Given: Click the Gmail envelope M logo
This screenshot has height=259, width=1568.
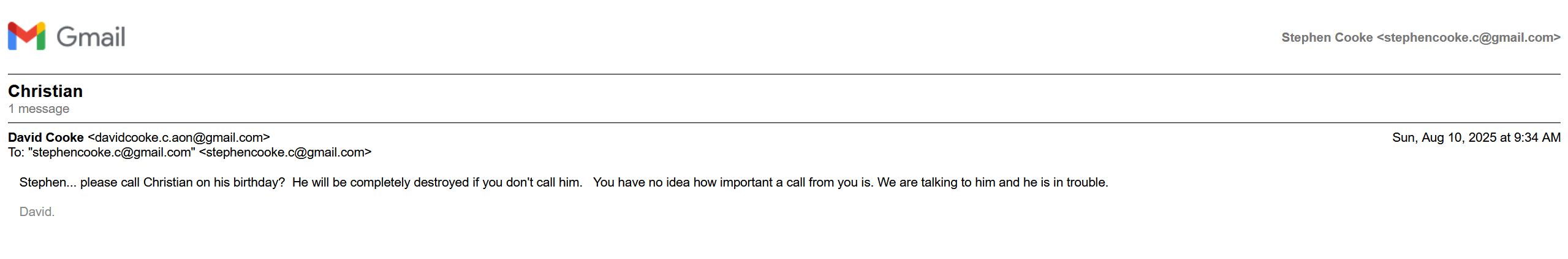Looking at the screenshot, I should [x=26, y=36].
